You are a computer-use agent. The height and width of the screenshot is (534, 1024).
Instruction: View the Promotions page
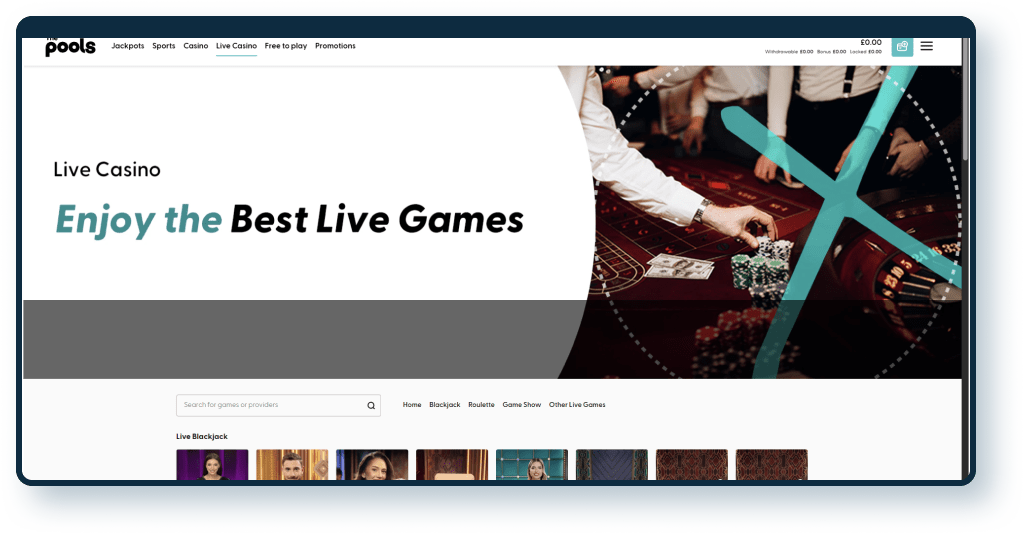pos(335,46)
